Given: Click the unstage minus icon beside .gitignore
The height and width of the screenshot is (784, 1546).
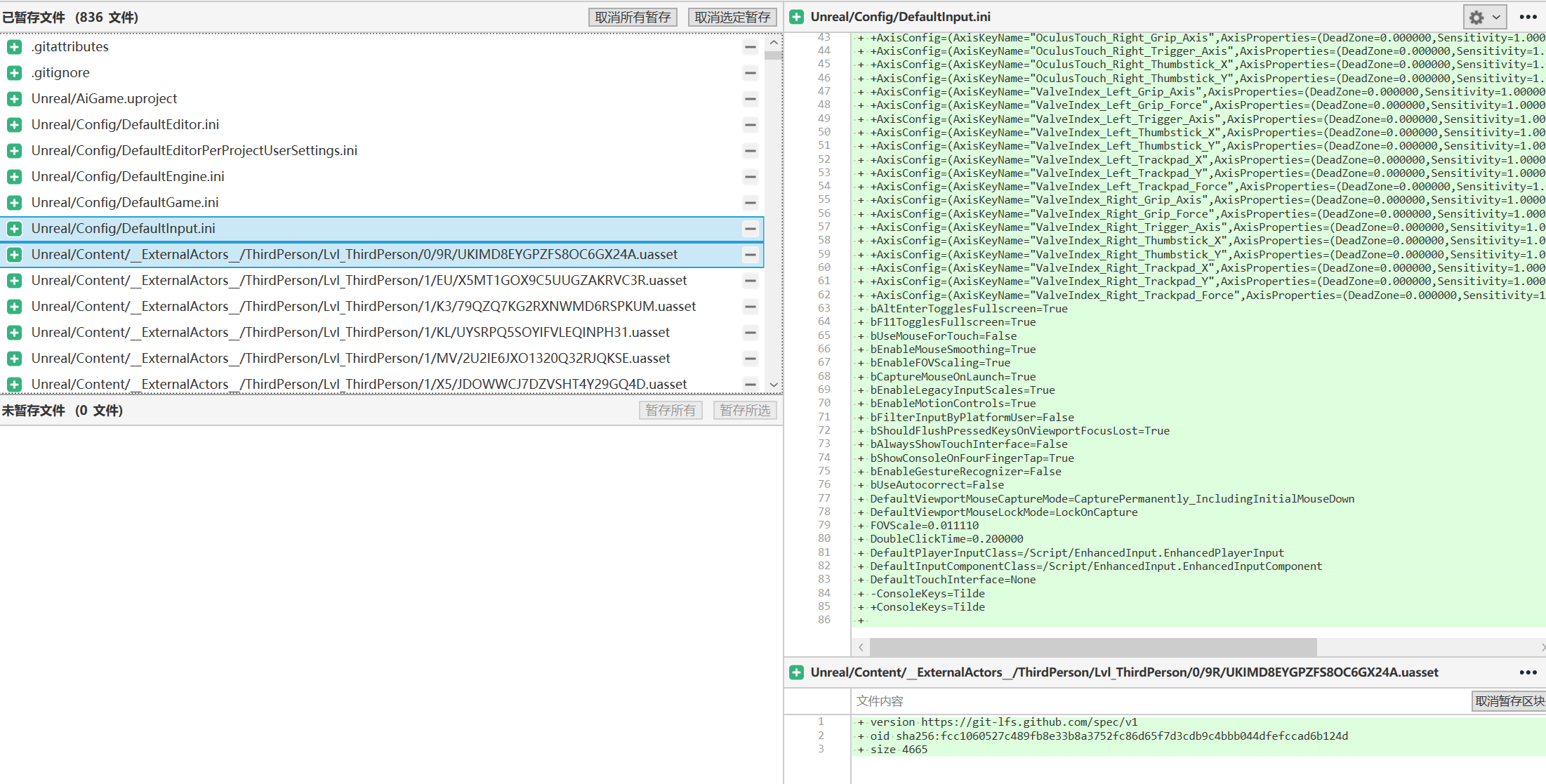Looking at the screenshot, I should click(750, 73).
